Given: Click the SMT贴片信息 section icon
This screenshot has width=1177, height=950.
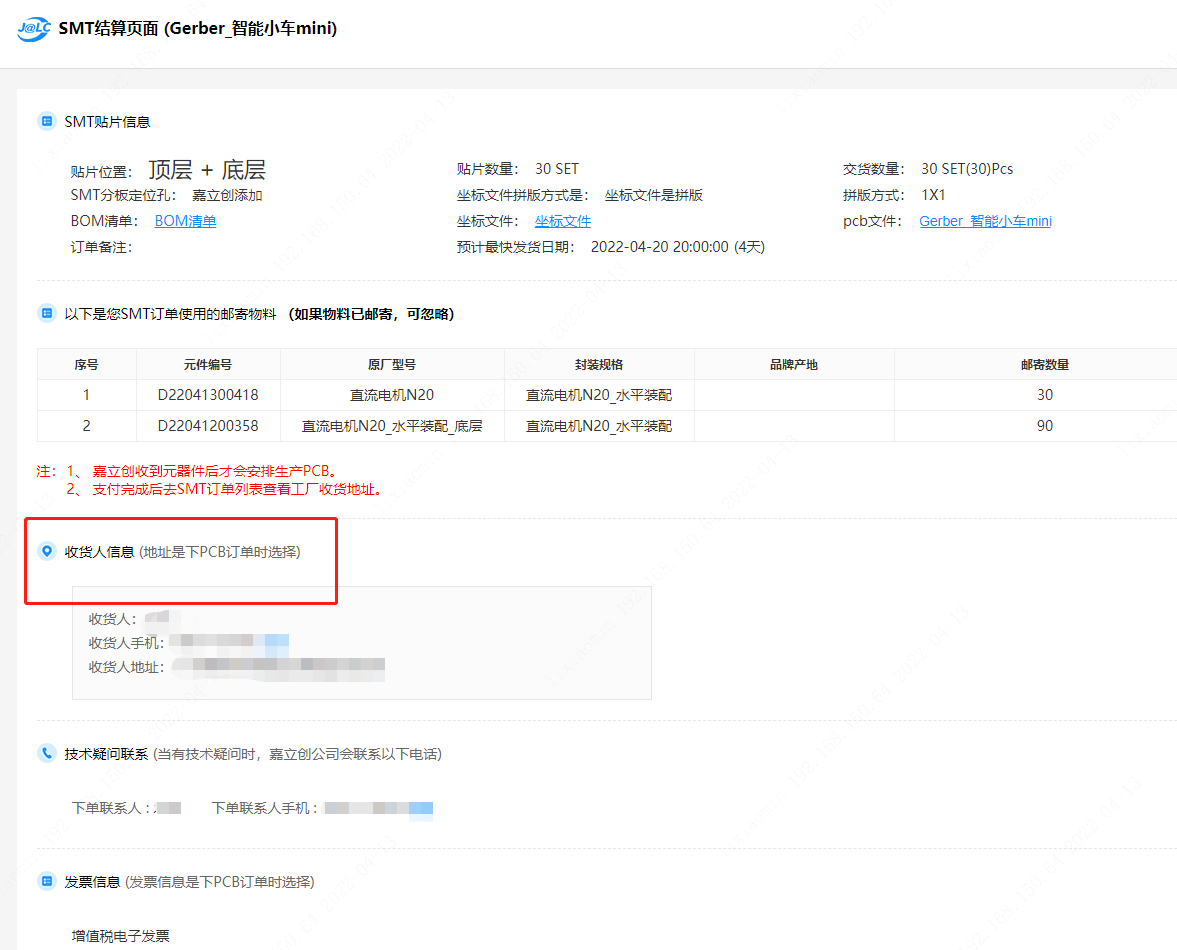Looking at the screenshot, I should pyautogui.click(x=46, y=121).
